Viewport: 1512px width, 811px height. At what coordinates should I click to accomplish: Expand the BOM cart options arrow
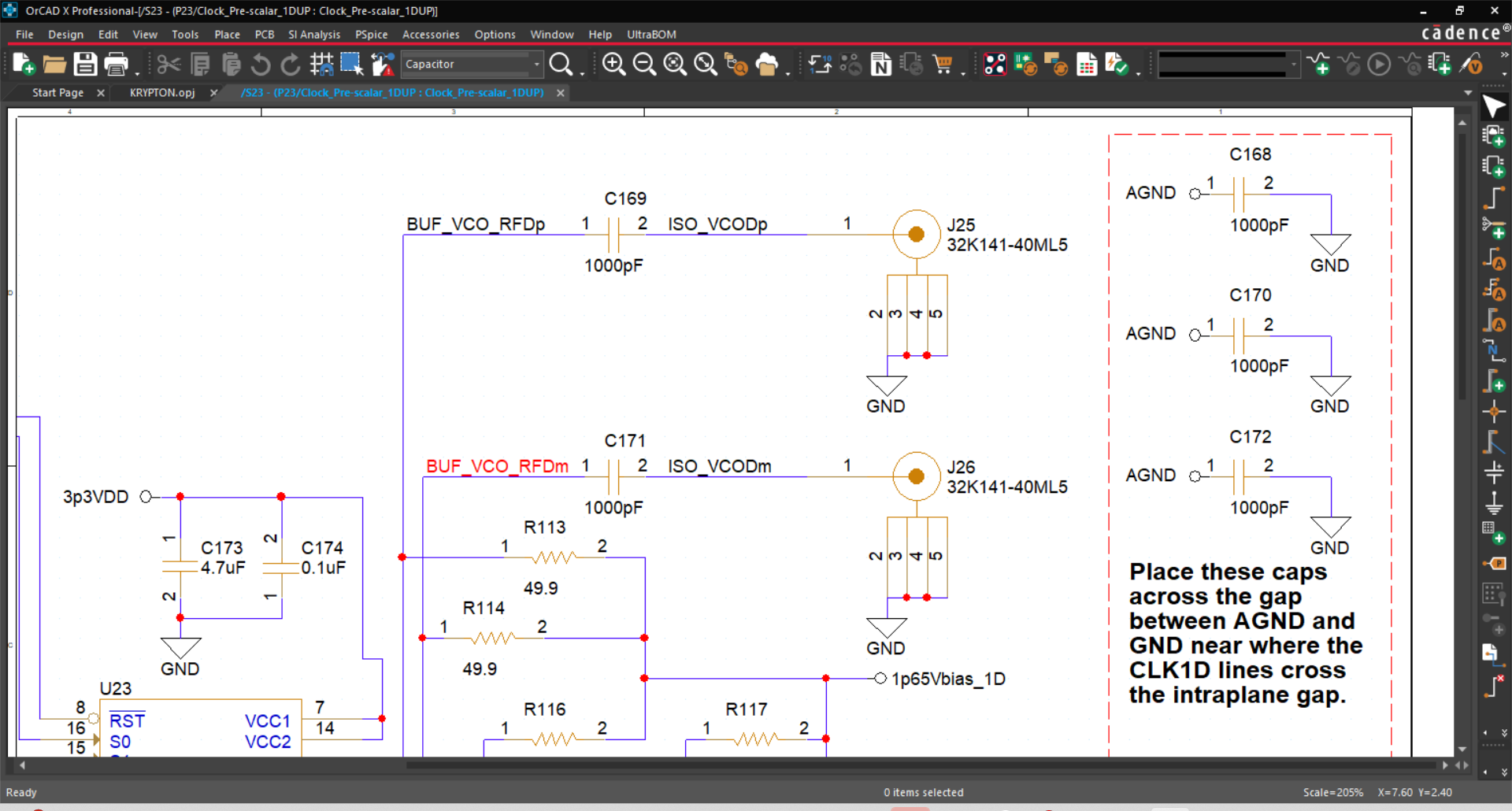pos(963,72)
